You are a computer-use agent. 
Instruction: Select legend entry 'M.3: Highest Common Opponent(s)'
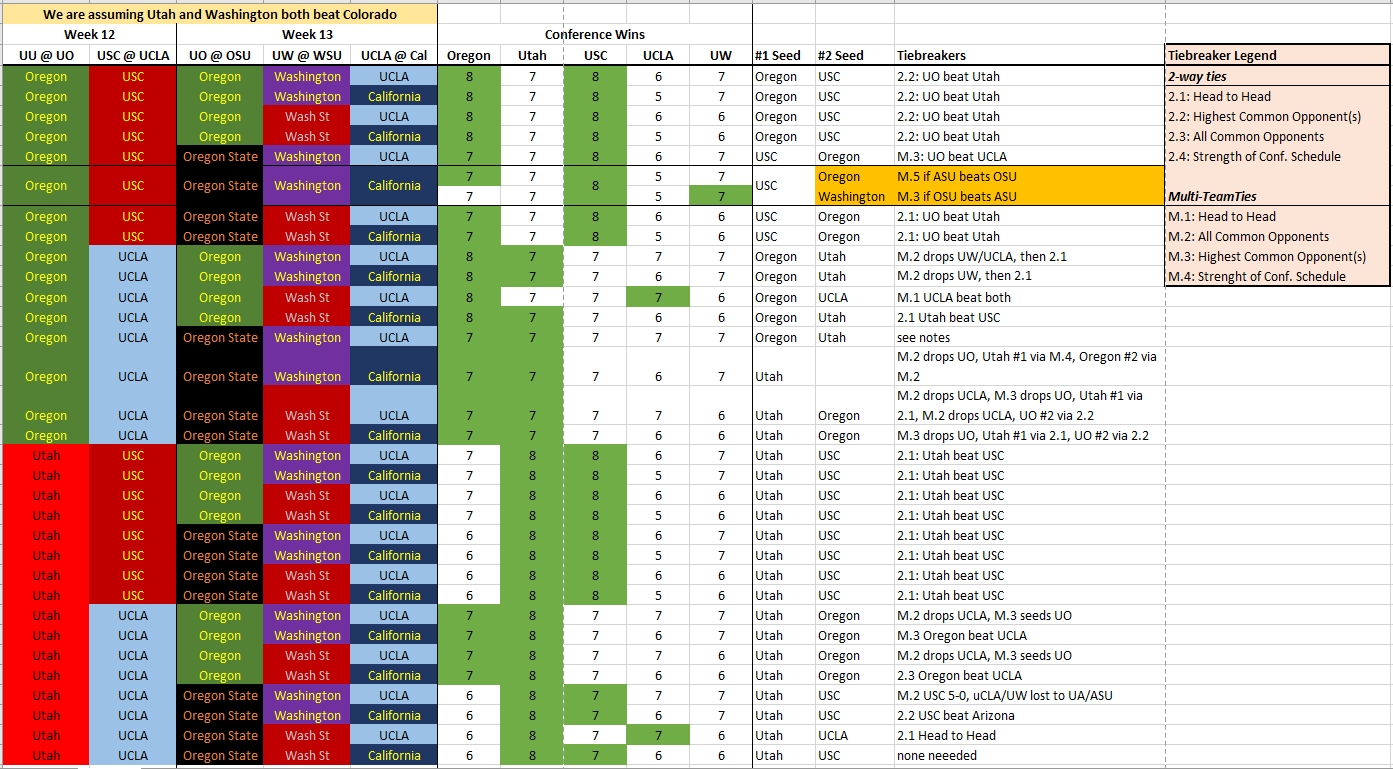(x=1277, y=256)
